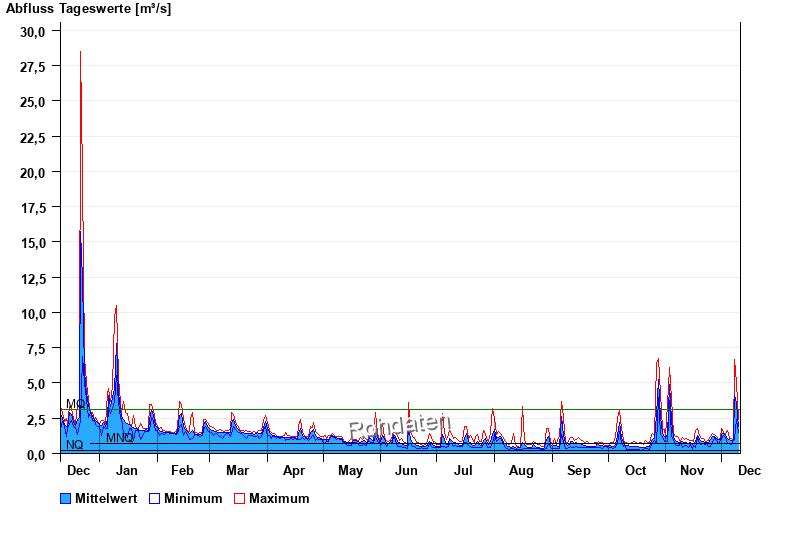
Task: Click the 7,5 y-axis tick label
Action: click(36, 349)
